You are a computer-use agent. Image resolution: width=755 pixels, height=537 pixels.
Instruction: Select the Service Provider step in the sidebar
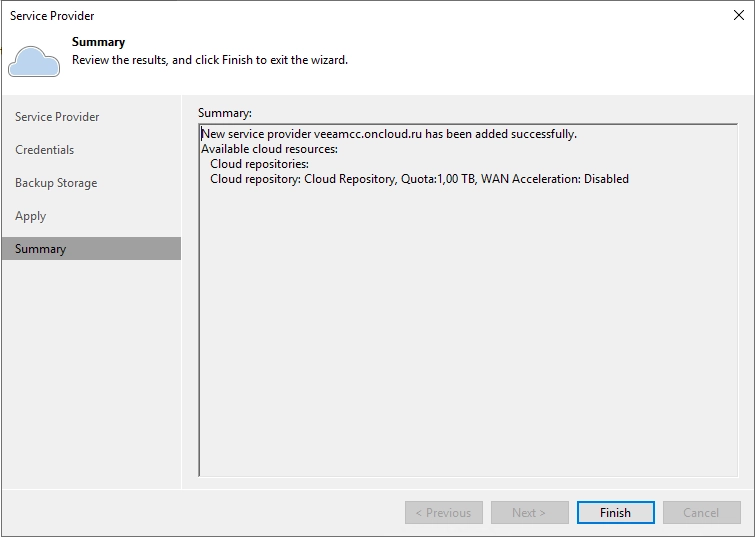(x=57, y=117)
